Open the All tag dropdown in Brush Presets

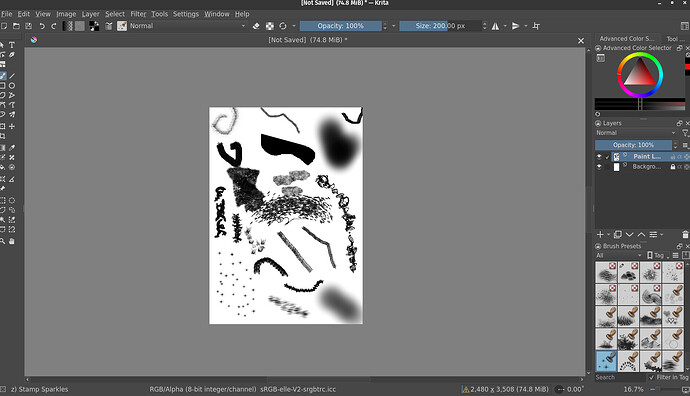(619, 255)
